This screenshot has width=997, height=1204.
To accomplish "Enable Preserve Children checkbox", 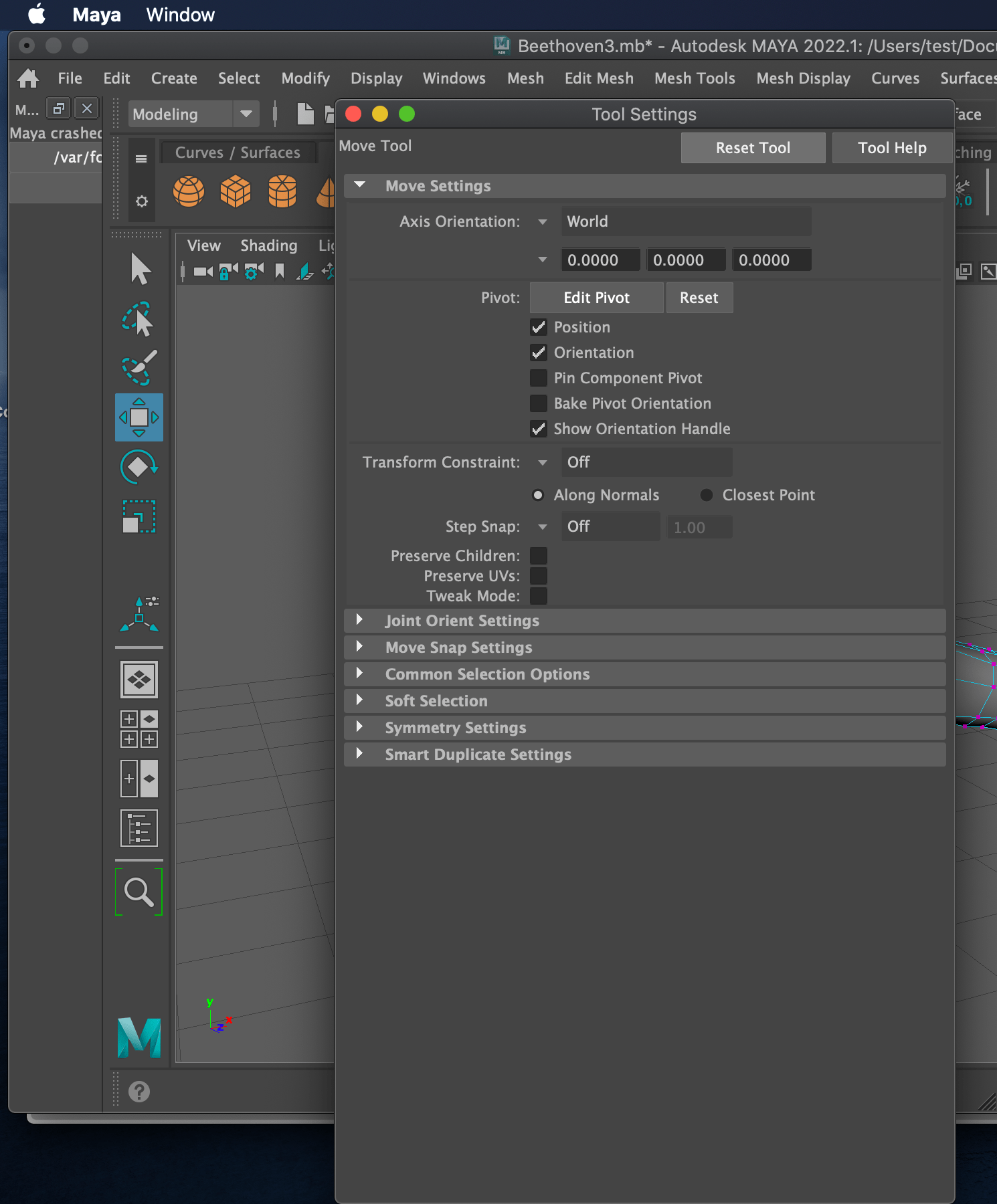I will (539, 556).
